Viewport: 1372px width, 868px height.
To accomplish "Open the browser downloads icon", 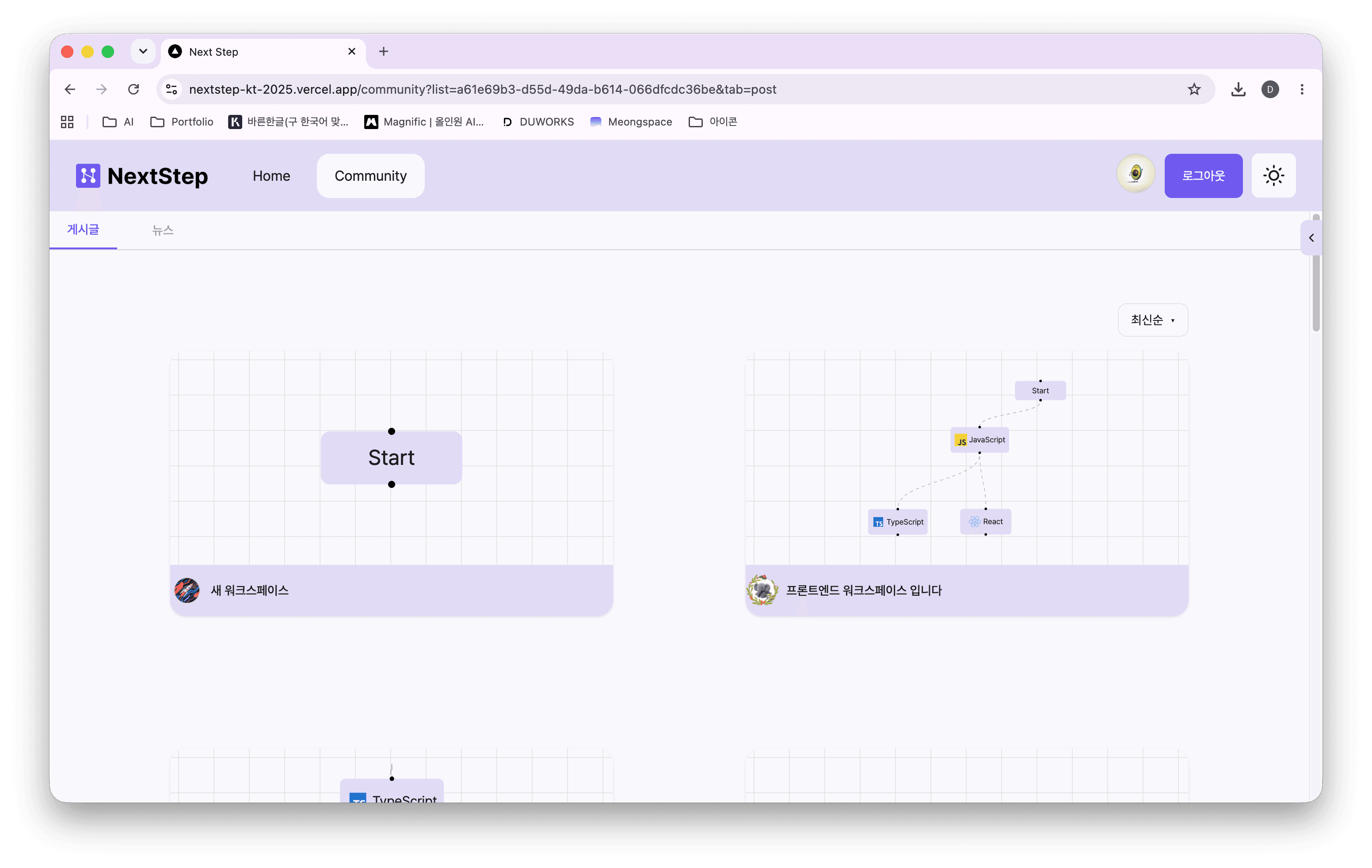I will point(1238,89).
